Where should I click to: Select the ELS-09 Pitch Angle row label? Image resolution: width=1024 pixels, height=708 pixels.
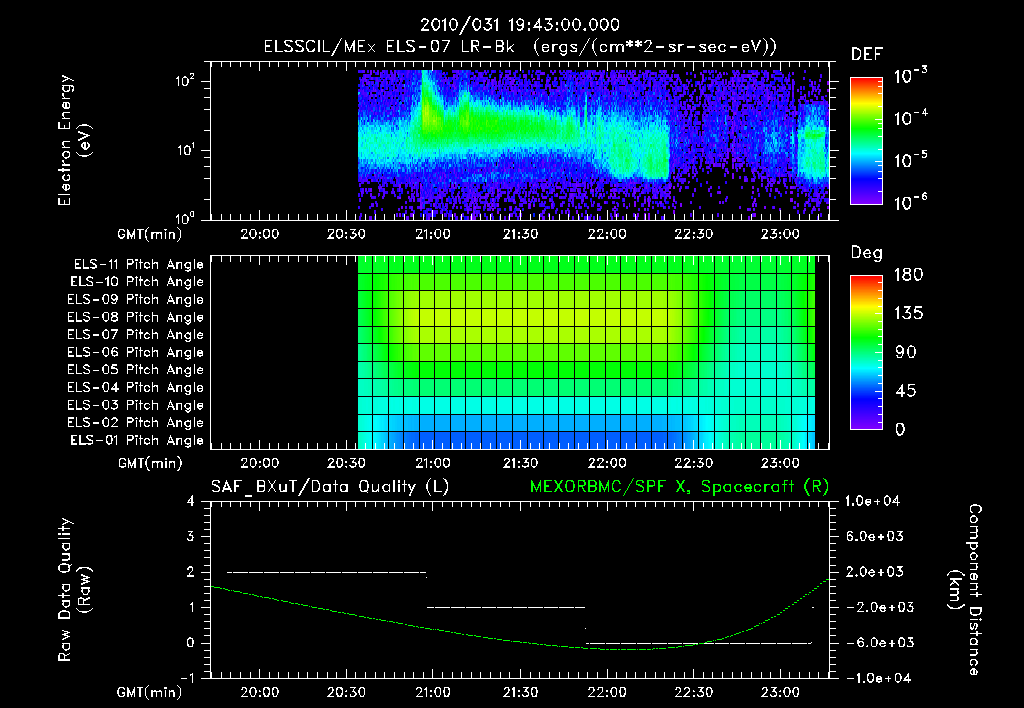[135, 300]
